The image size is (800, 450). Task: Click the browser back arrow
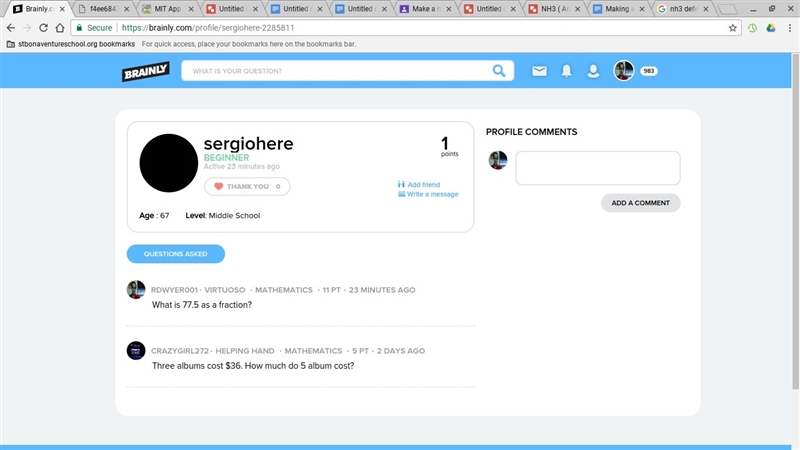coord(11,28)
